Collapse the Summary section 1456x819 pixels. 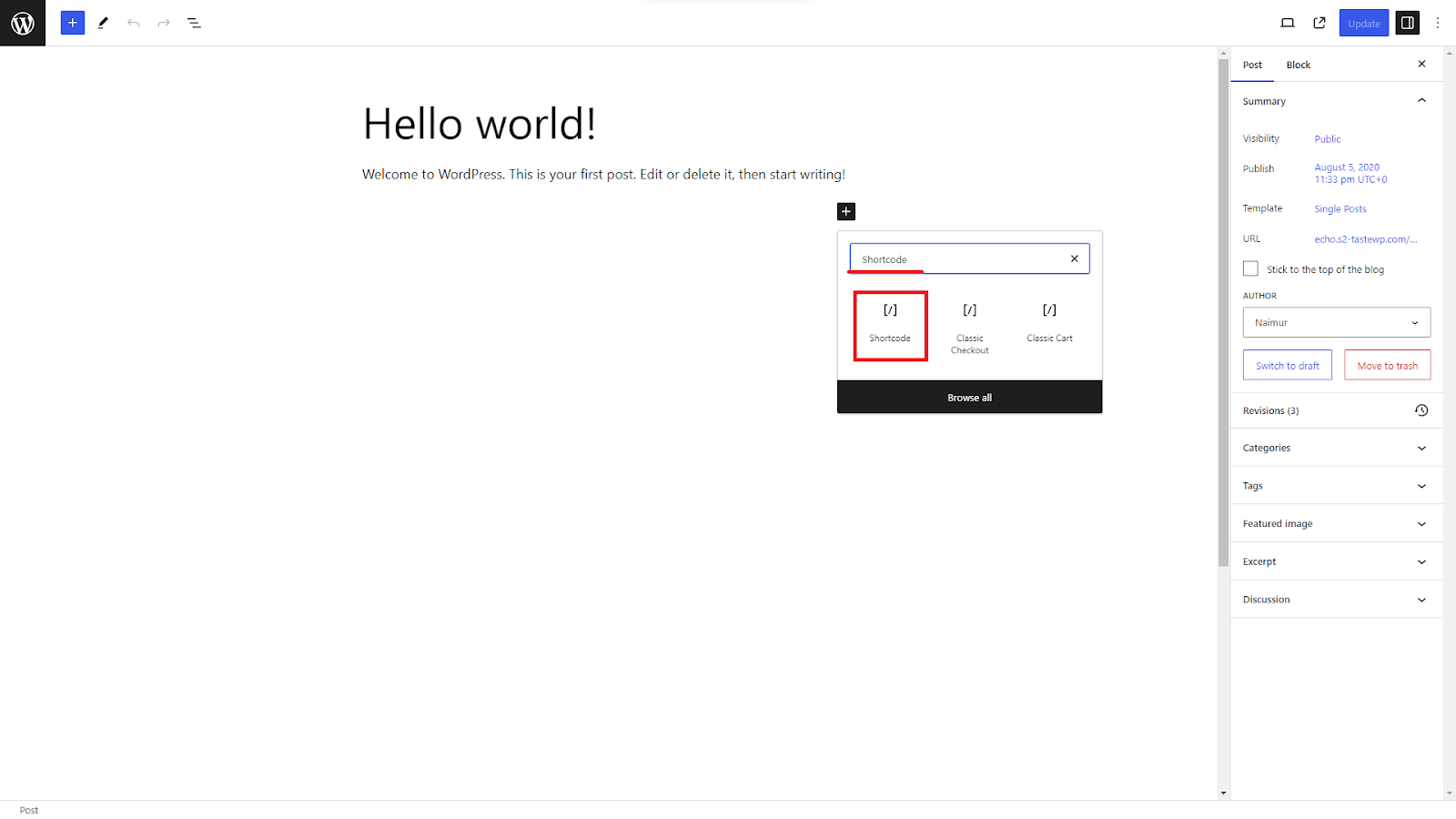pos(1421,101)
